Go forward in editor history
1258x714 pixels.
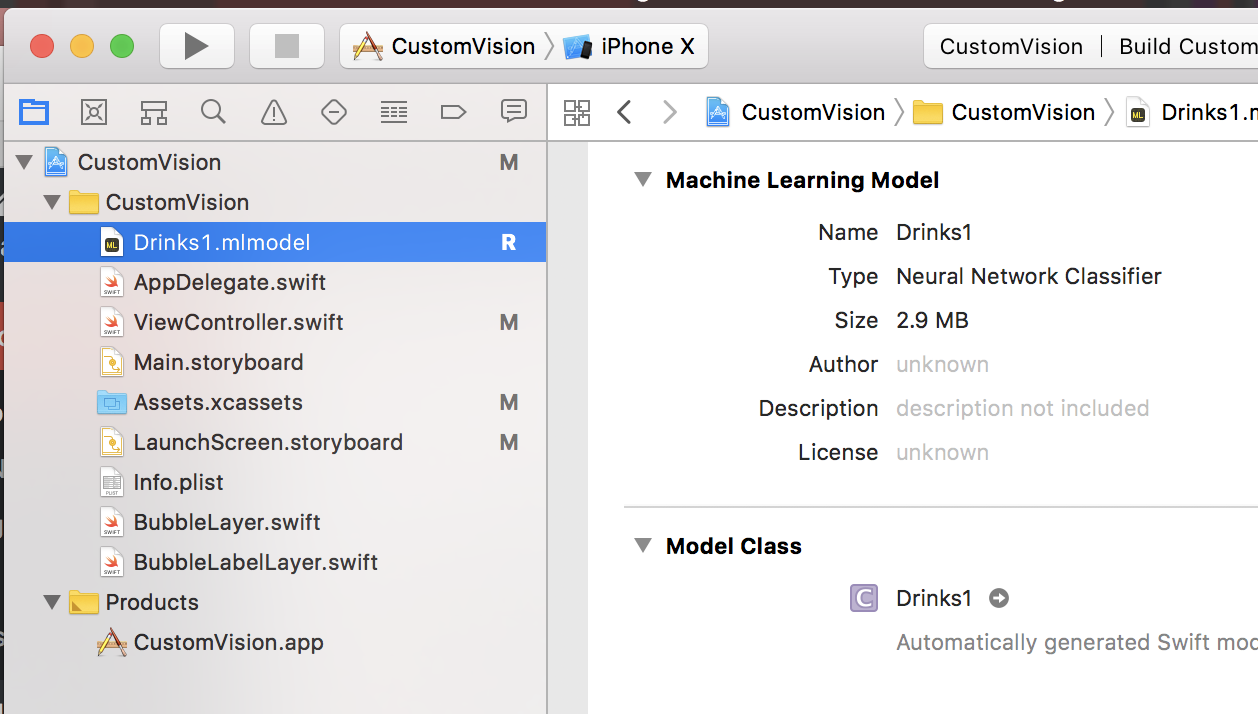669,112
